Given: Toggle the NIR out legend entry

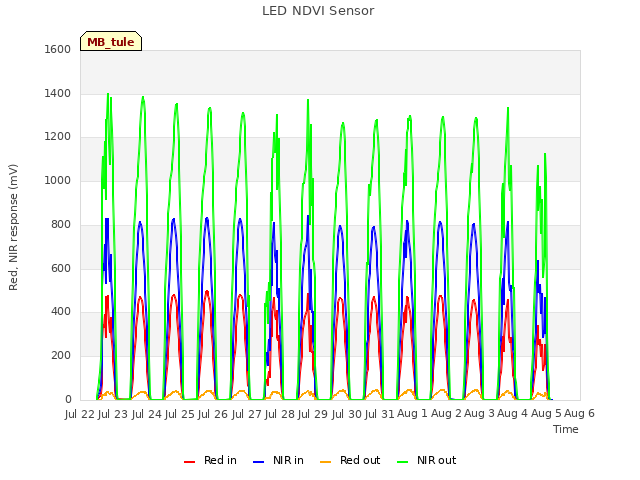Looking at the screenshot, I should [x=427, y=460].
